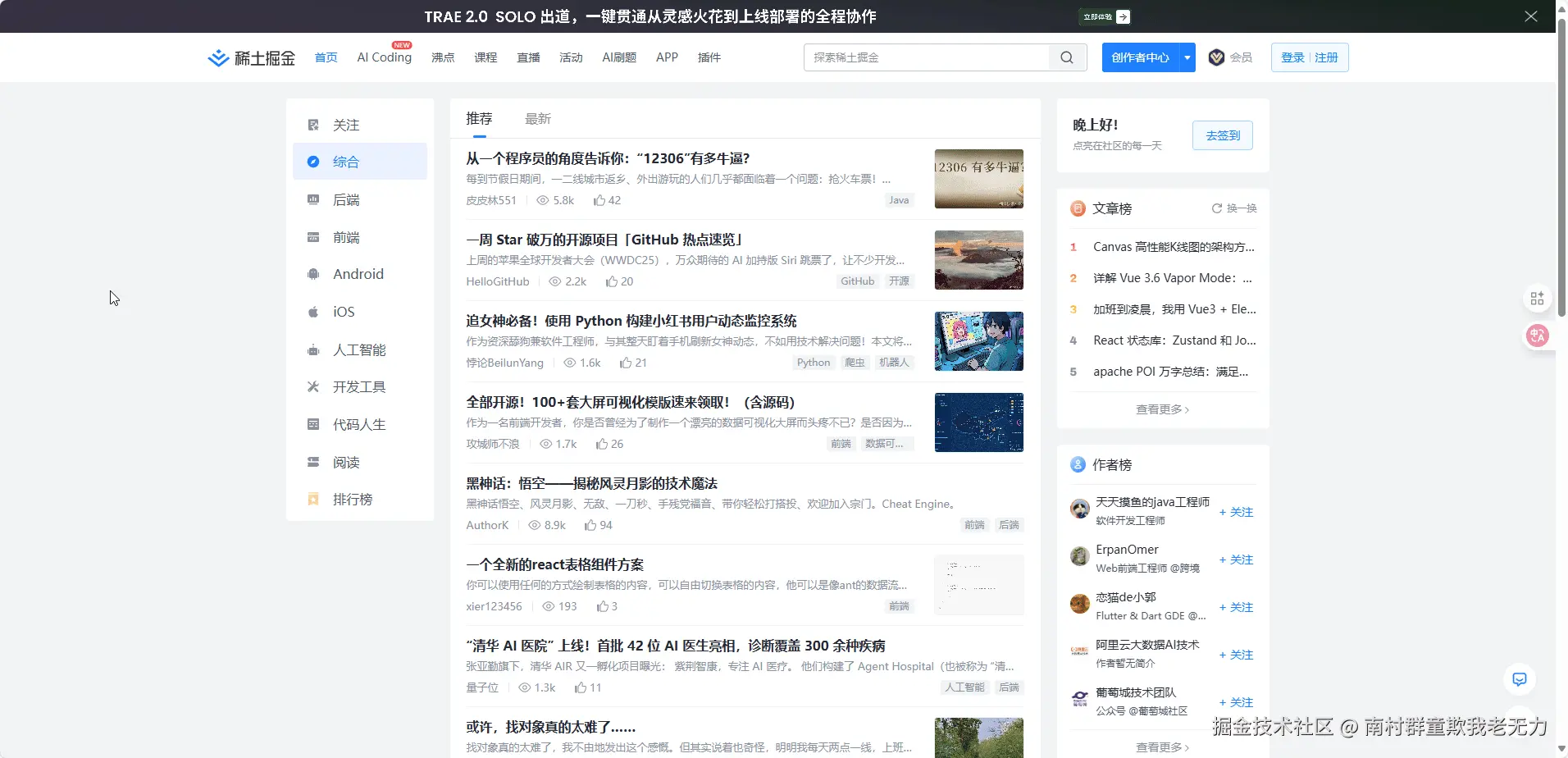Screen dimensions: 1568x758
Task: Click the 去签到 button
Action: (1223, 135)
